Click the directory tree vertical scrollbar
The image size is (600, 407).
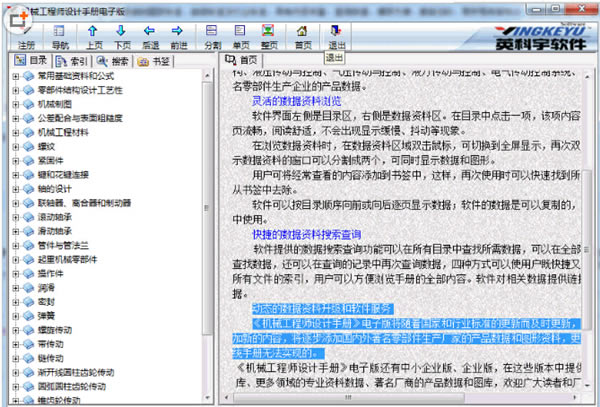point(208,200)
